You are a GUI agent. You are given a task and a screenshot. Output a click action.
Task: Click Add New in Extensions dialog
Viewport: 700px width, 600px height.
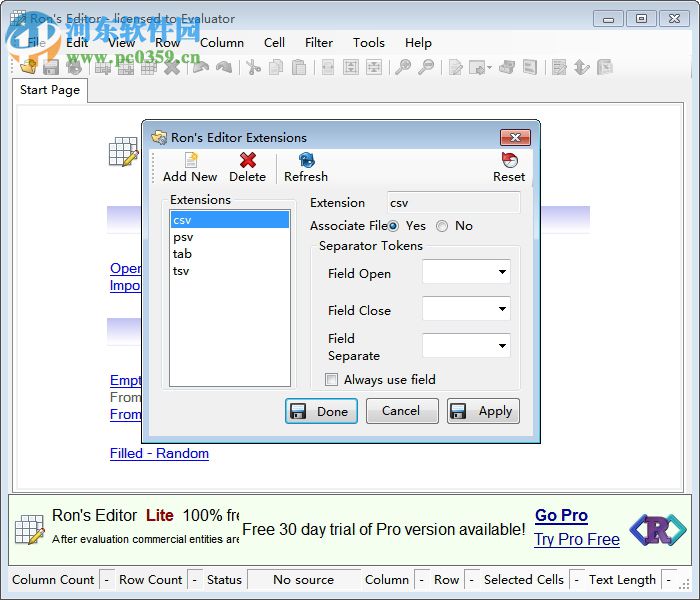click(190, 167)
